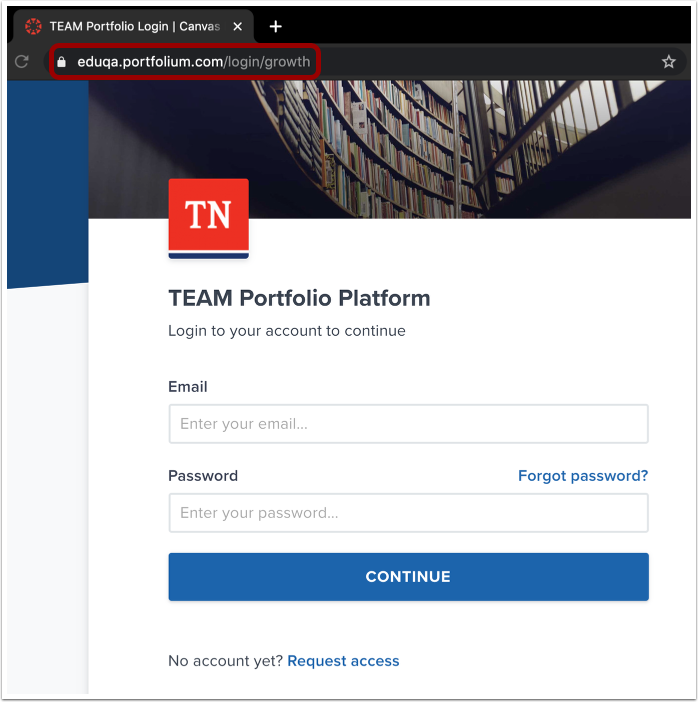Select the TEAM Portfolio Login browser tab
The image size is (698, 702).
[133, 26]
